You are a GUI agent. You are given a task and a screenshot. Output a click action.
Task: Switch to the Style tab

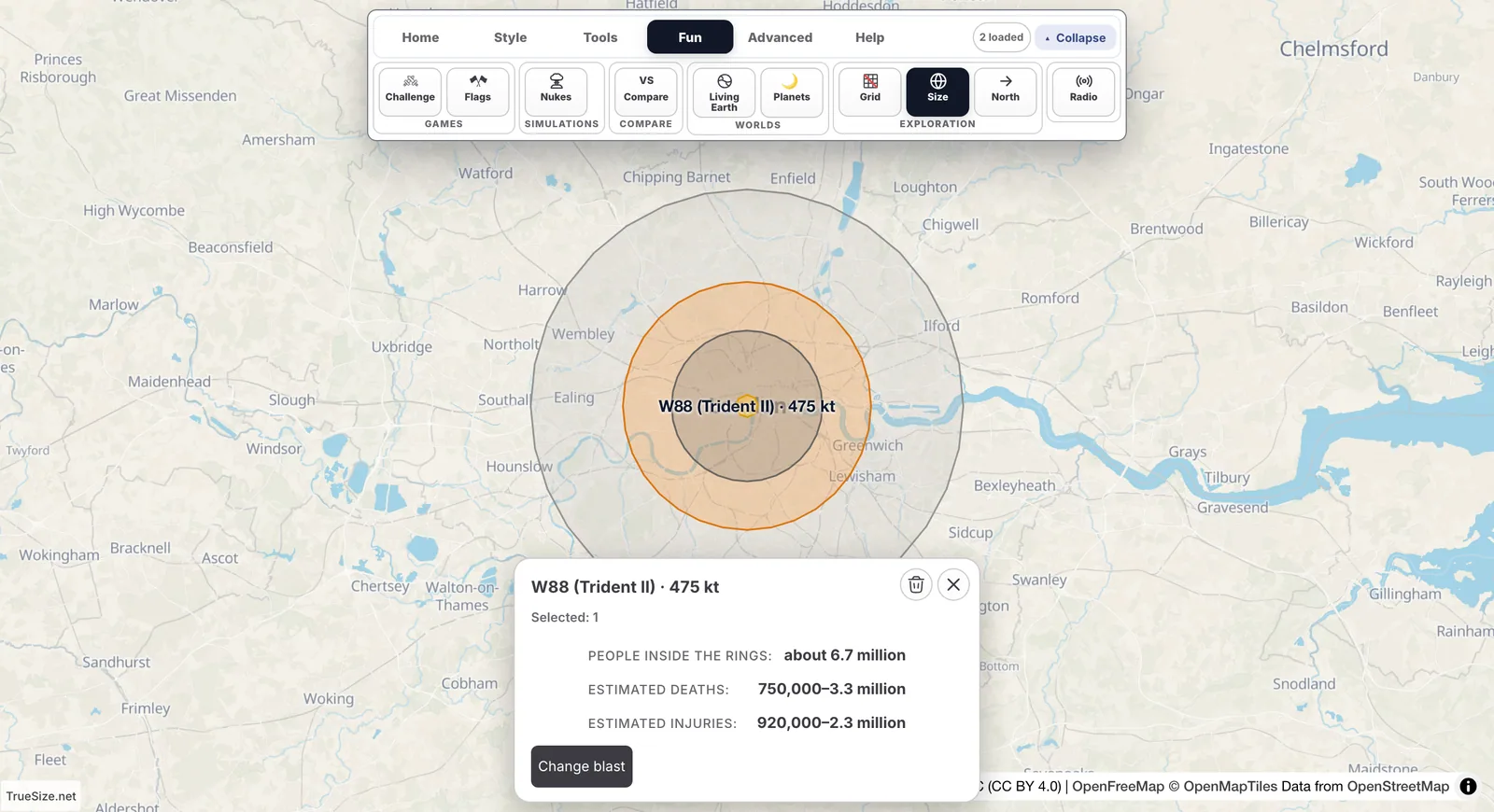pyautogui.click(x=511, y=37)
